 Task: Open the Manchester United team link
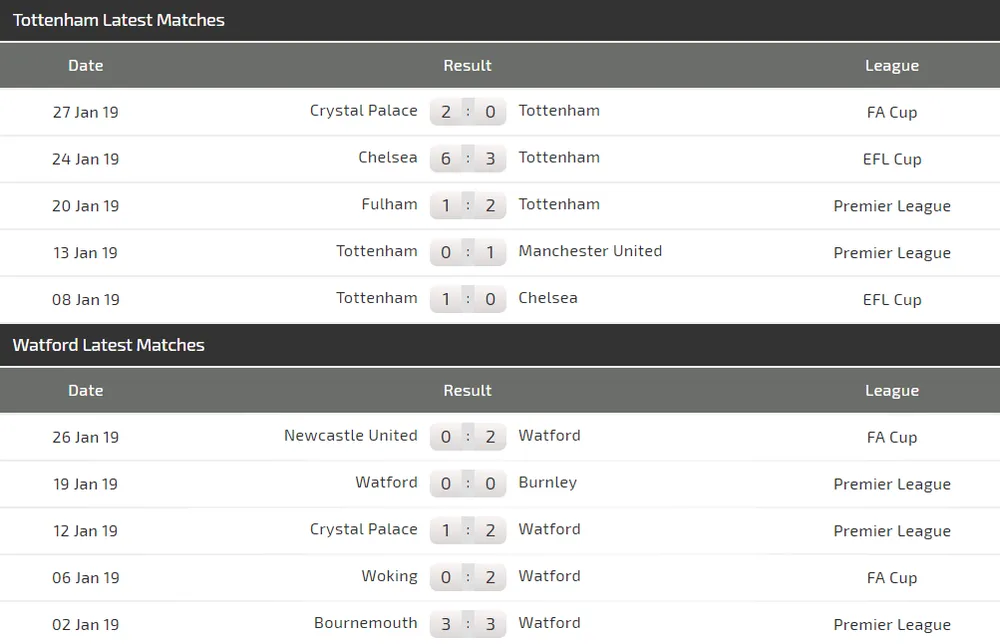(590, 251)
